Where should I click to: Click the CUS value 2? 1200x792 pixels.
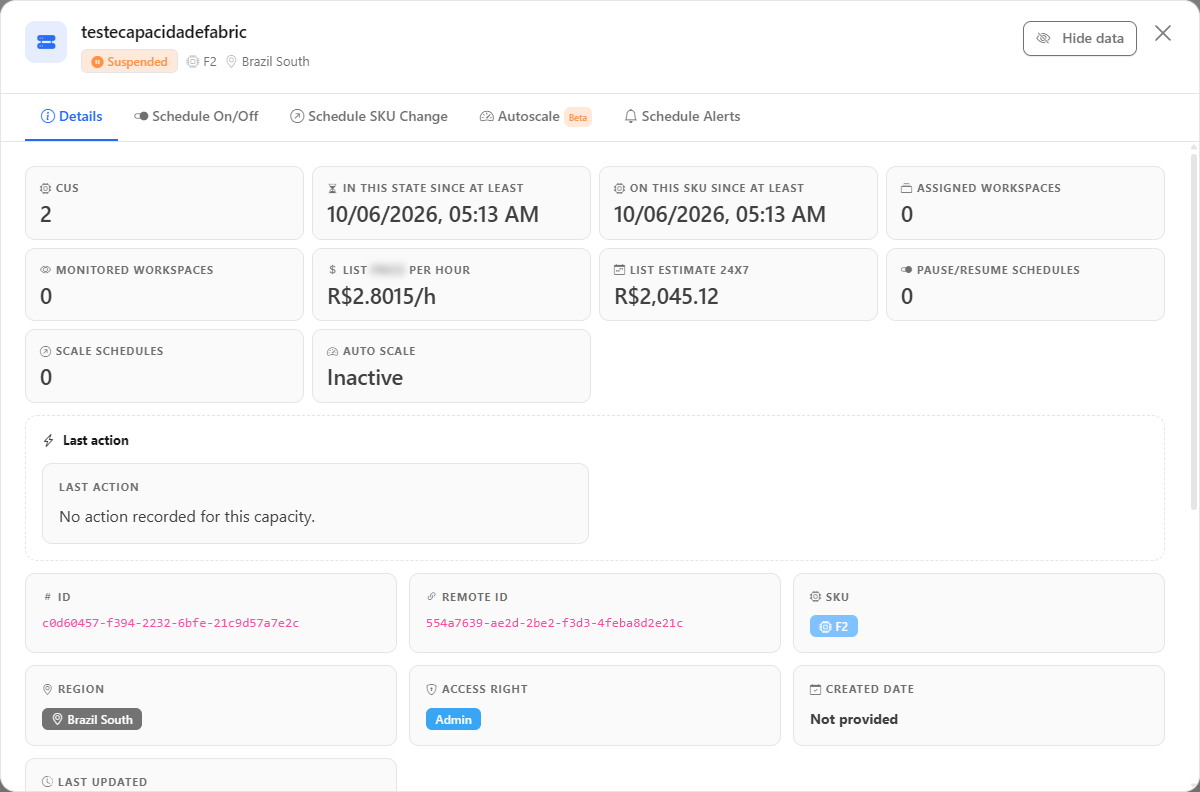tap(46, 214)
